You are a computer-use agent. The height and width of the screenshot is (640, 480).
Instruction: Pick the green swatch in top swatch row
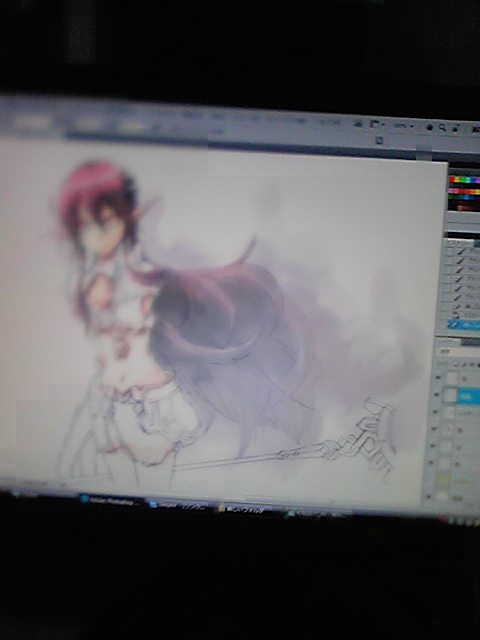point(462,179)
